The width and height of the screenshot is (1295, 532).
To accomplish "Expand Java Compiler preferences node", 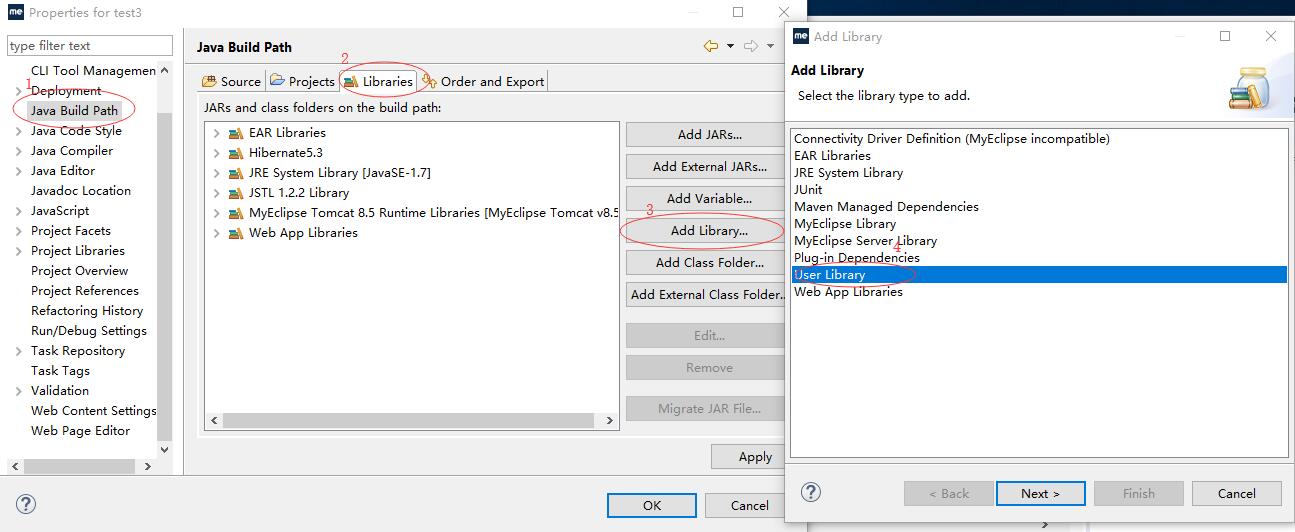I will tap(19, 151).
